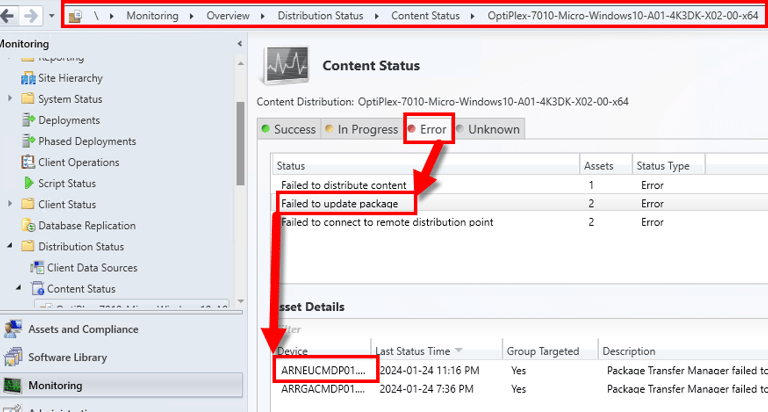Switch to the Success tab
Image resolution: width=768 pixels, height=412 pixels.
(289, 129)
